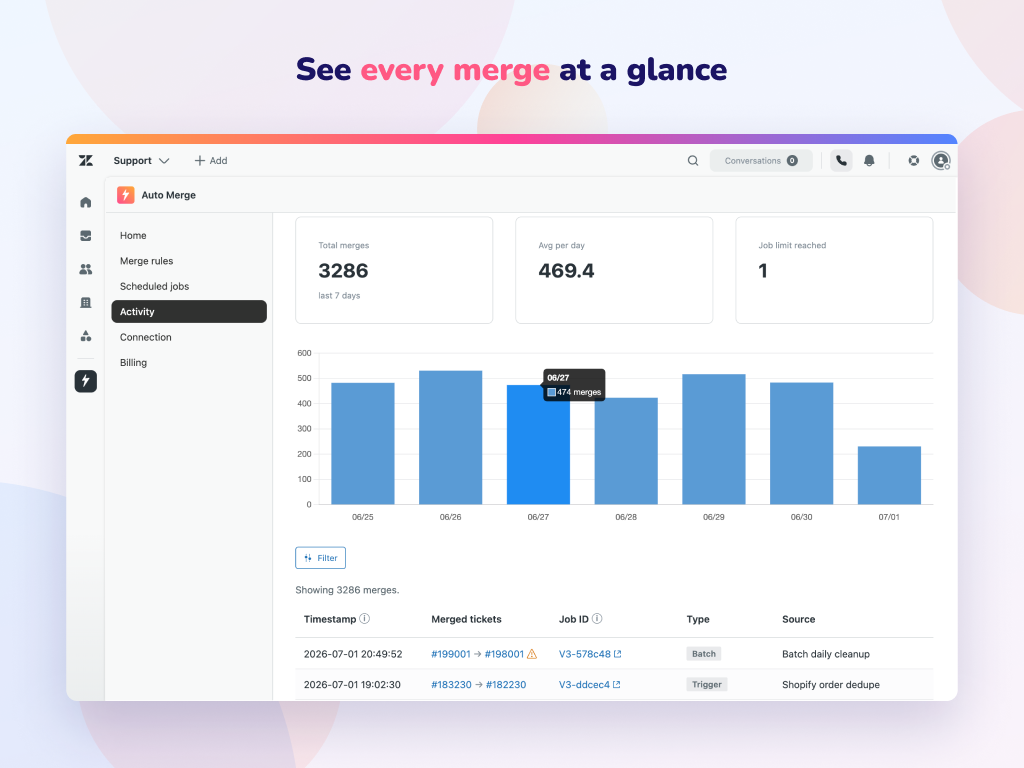The height and width of the screenshot is (768, 1024).
Task: Open the Organizations building icon
Action: point(86,302)
